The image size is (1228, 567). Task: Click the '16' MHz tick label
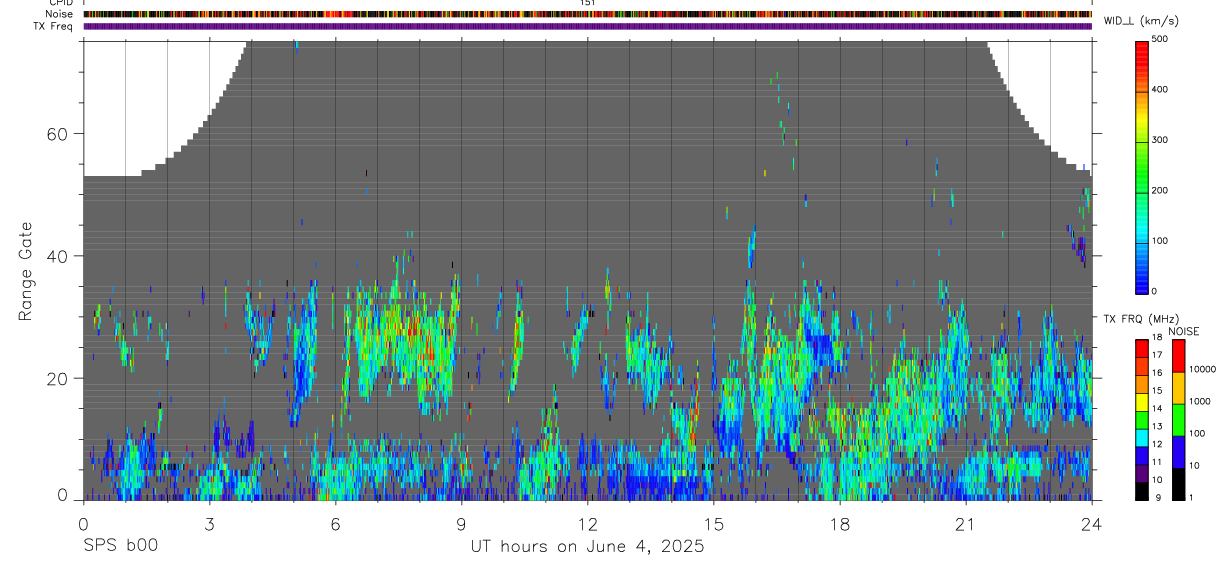tap(1158, 373)
